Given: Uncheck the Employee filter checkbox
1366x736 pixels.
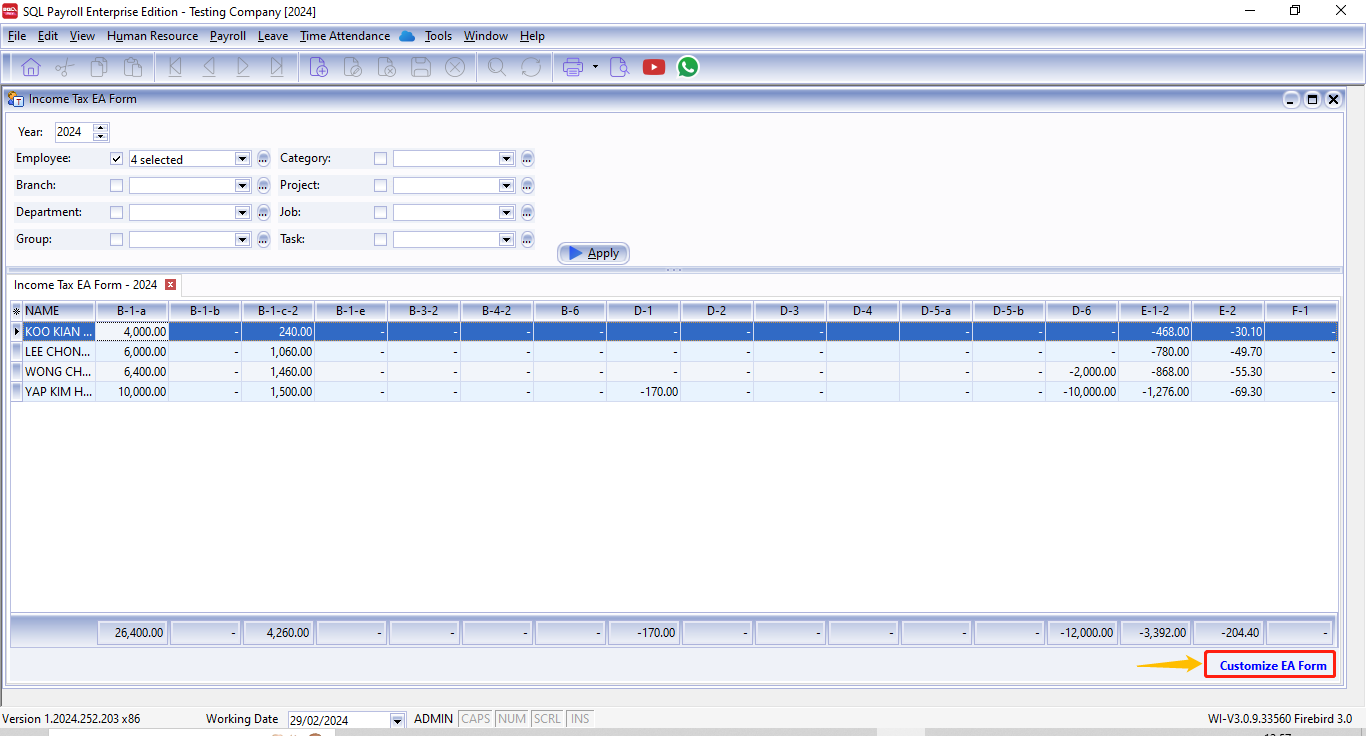Looking at the screenshot, I should click(x=117, y=159).
